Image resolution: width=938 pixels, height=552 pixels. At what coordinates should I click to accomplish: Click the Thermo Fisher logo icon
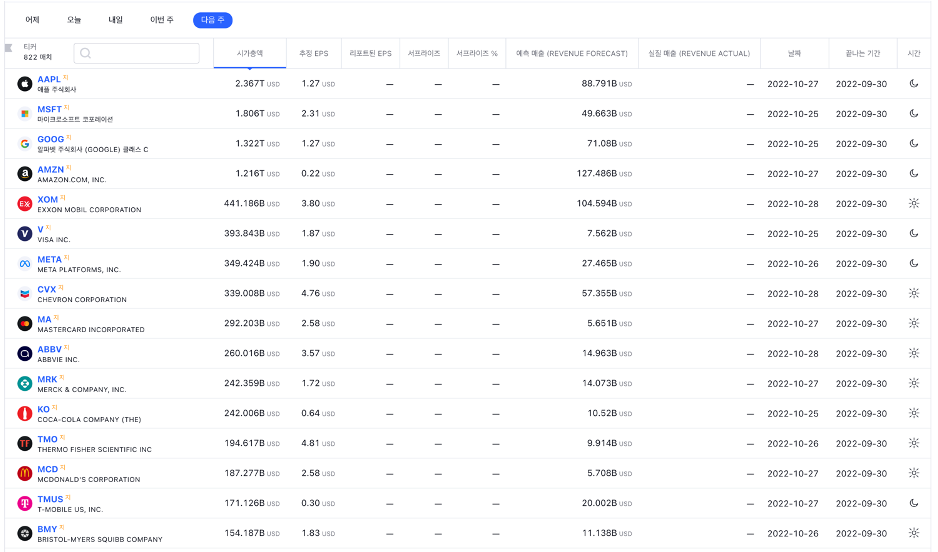tap(25, 443)
